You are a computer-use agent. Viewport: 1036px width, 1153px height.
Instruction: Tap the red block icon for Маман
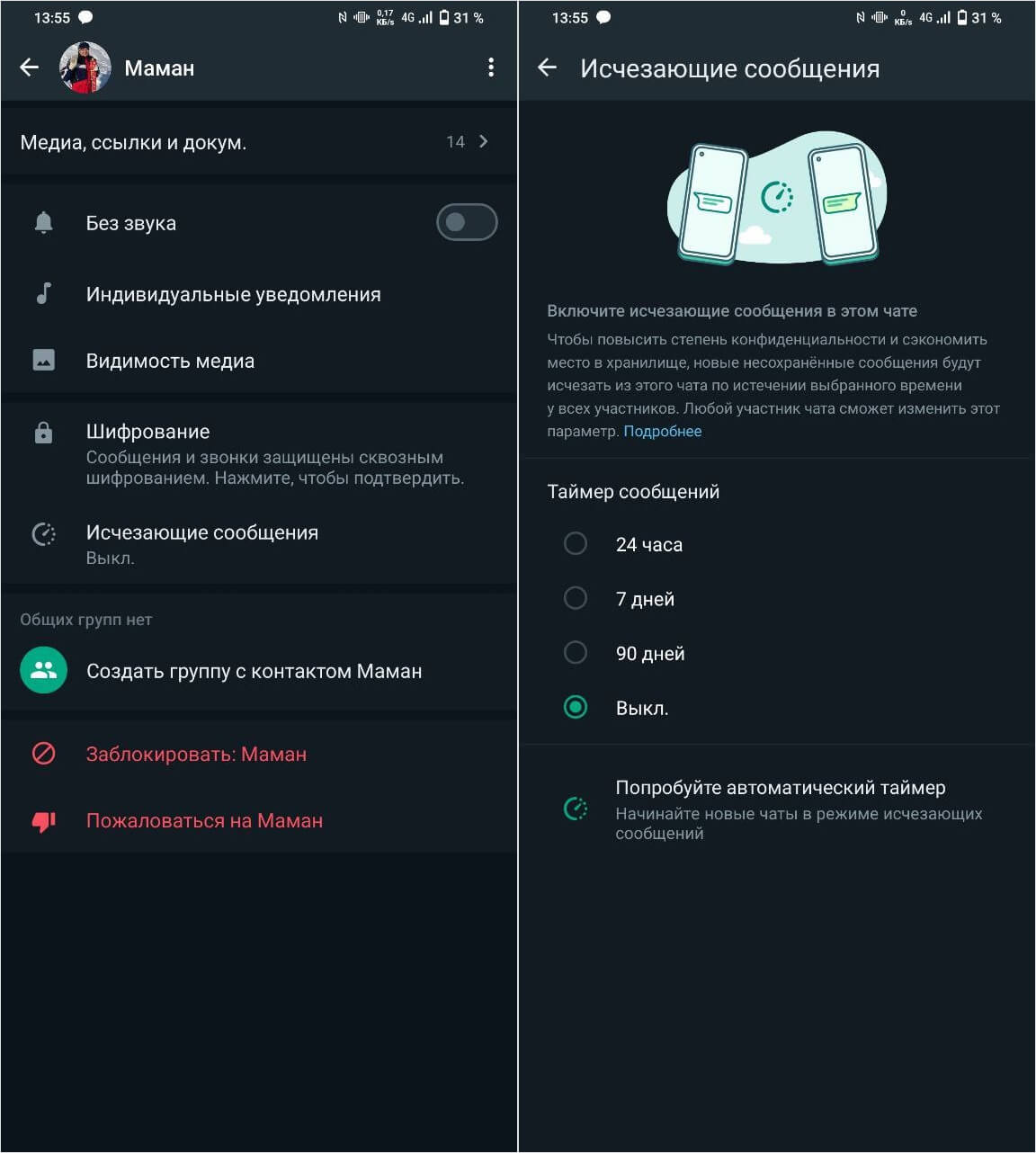[43, 754]
